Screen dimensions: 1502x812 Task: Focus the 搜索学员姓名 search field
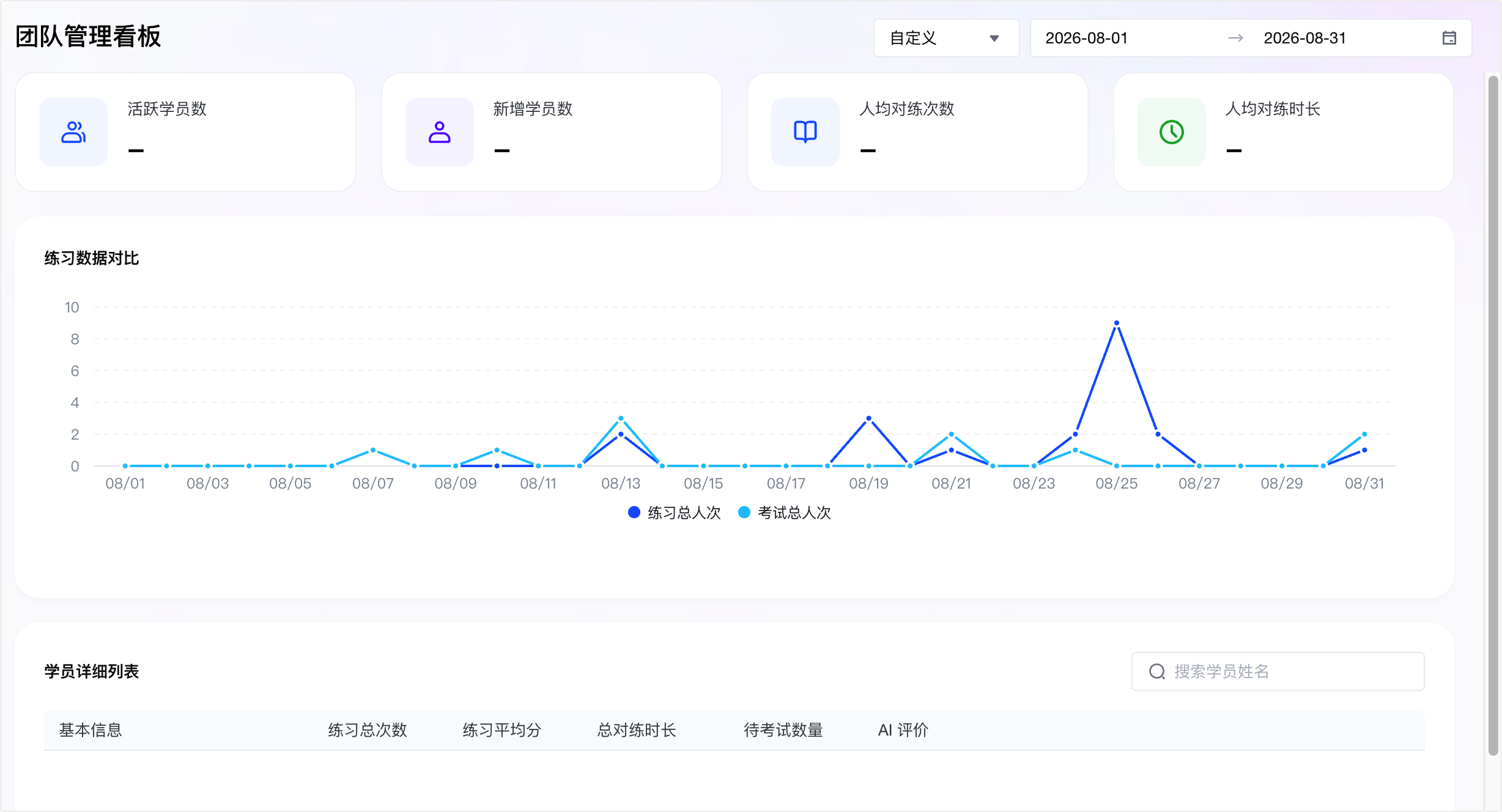1278,671
